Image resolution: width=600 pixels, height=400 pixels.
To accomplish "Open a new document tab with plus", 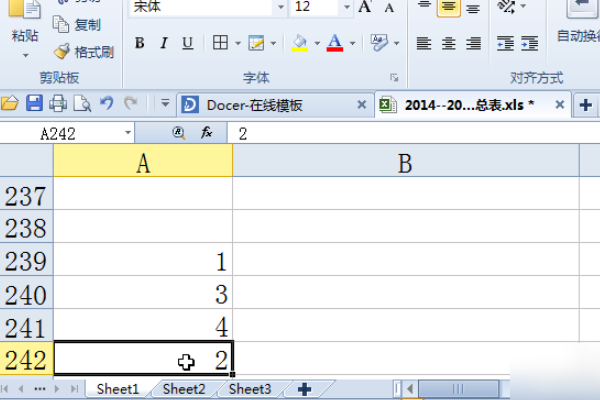I will coord(585,105).
